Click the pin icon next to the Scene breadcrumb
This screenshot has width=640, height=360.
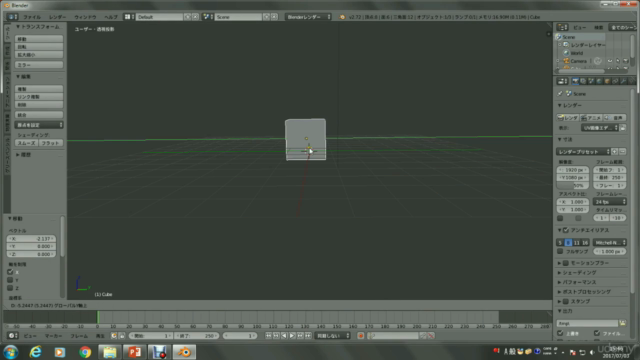[560, 93]
